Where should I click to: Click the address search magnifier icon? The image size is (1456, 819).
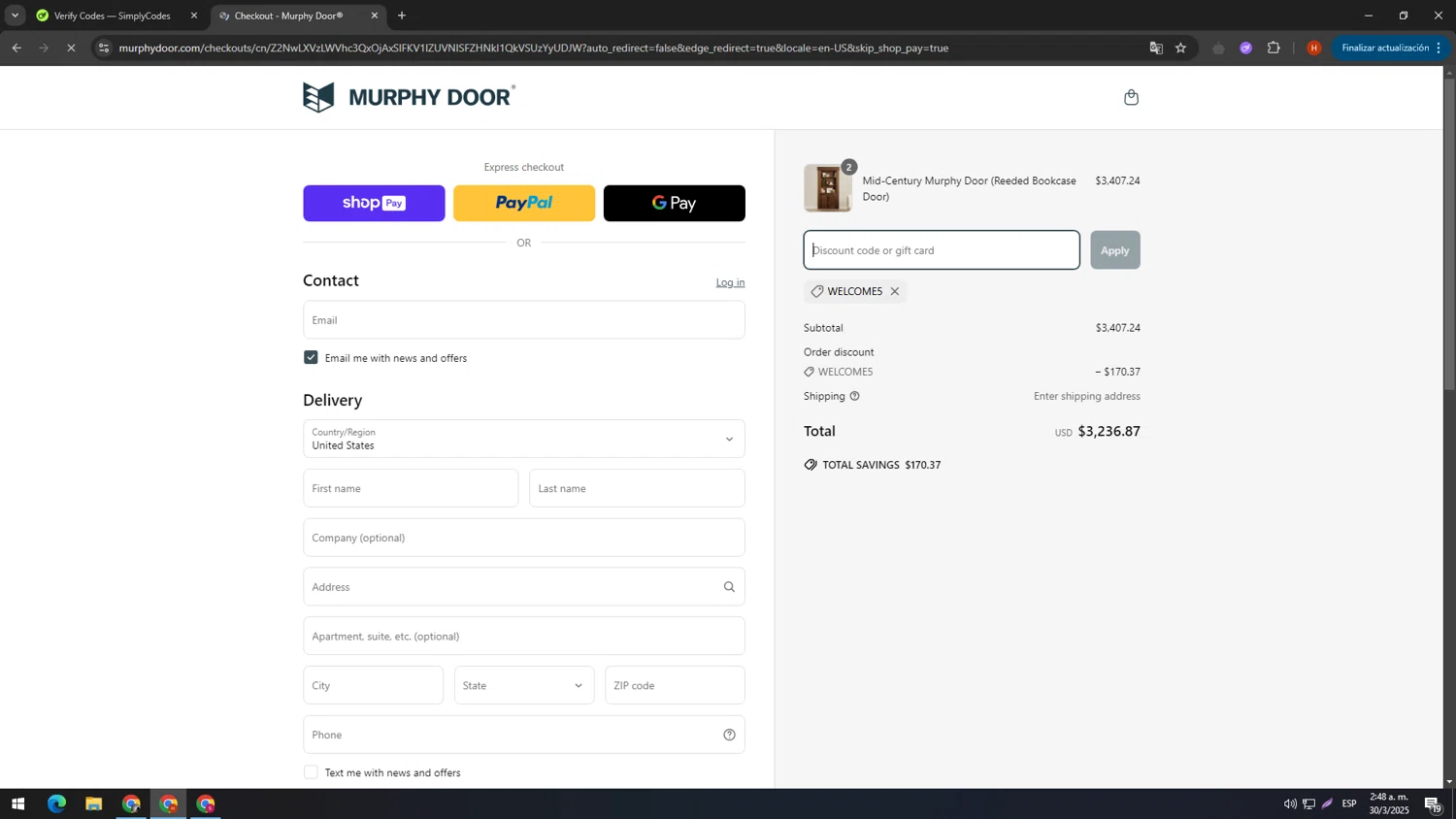[x=729, y=587]
